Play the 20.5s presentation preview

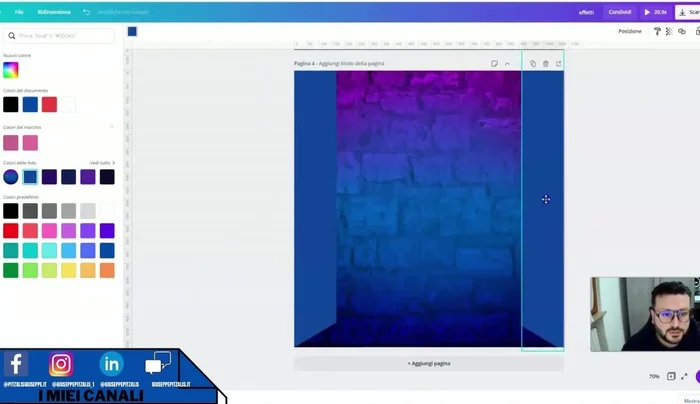(x=656, y=12)
